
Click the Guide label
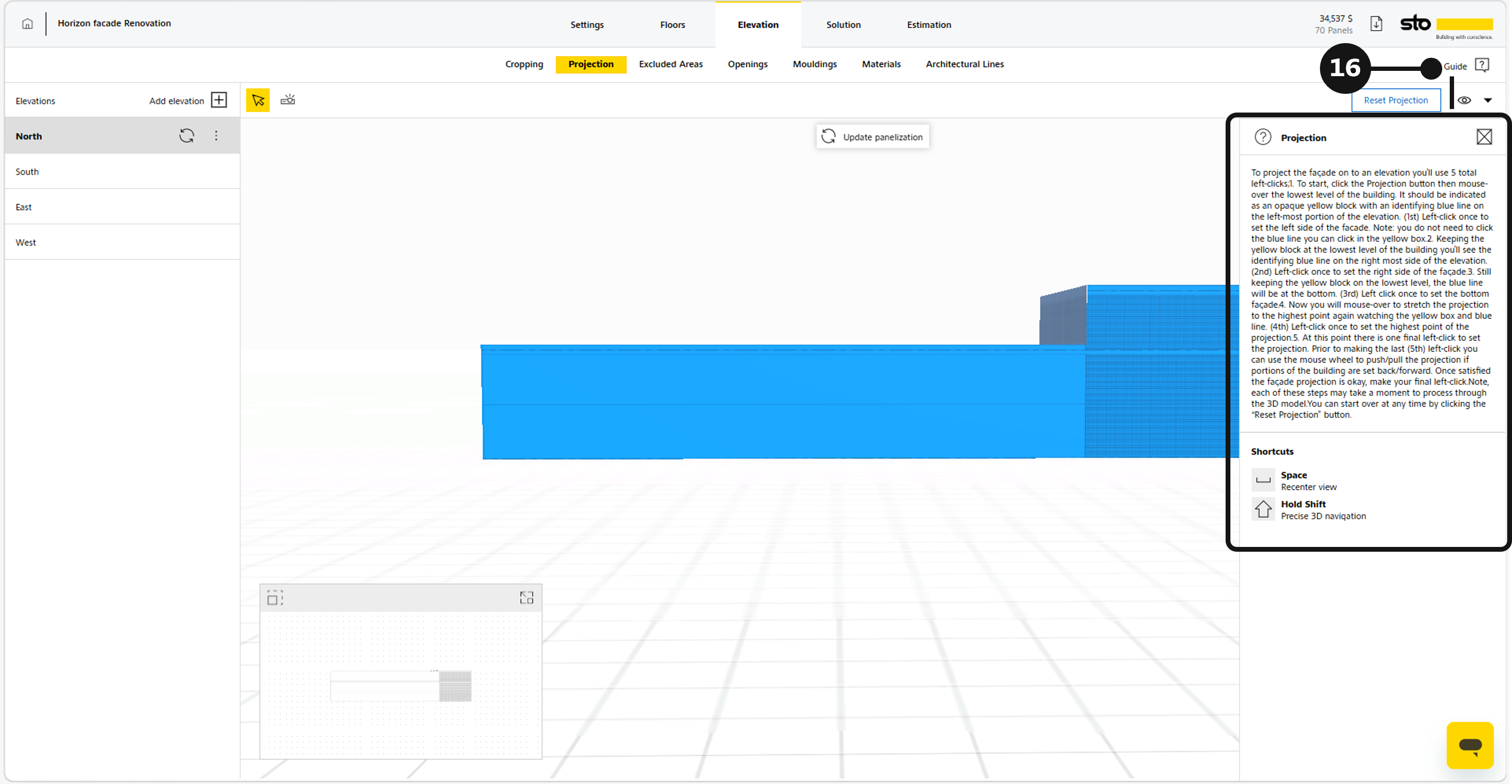[1455, 66]
